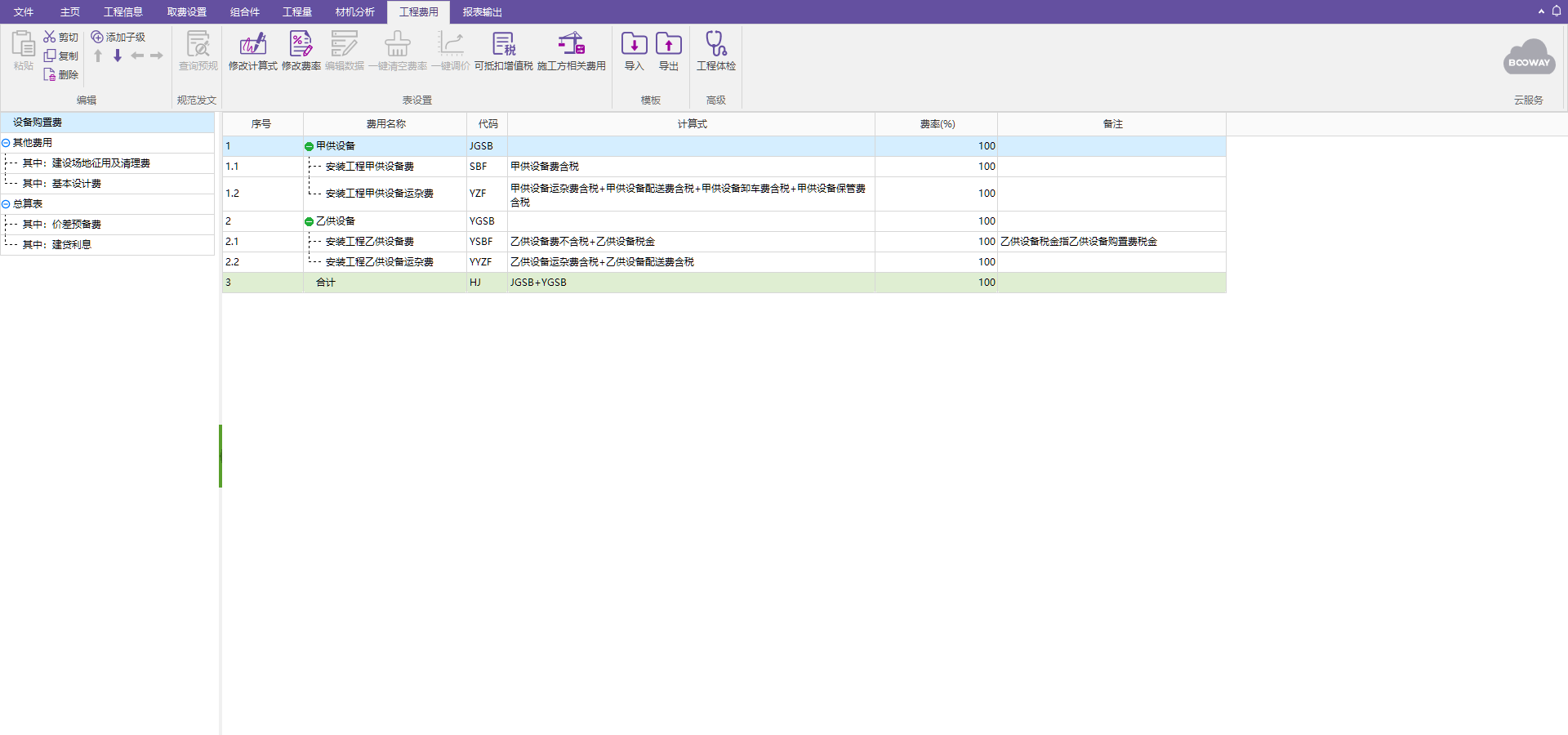Click the 编辑数据 icon
The width and height of the screenshot is (1568, 735).
point(345,43)
